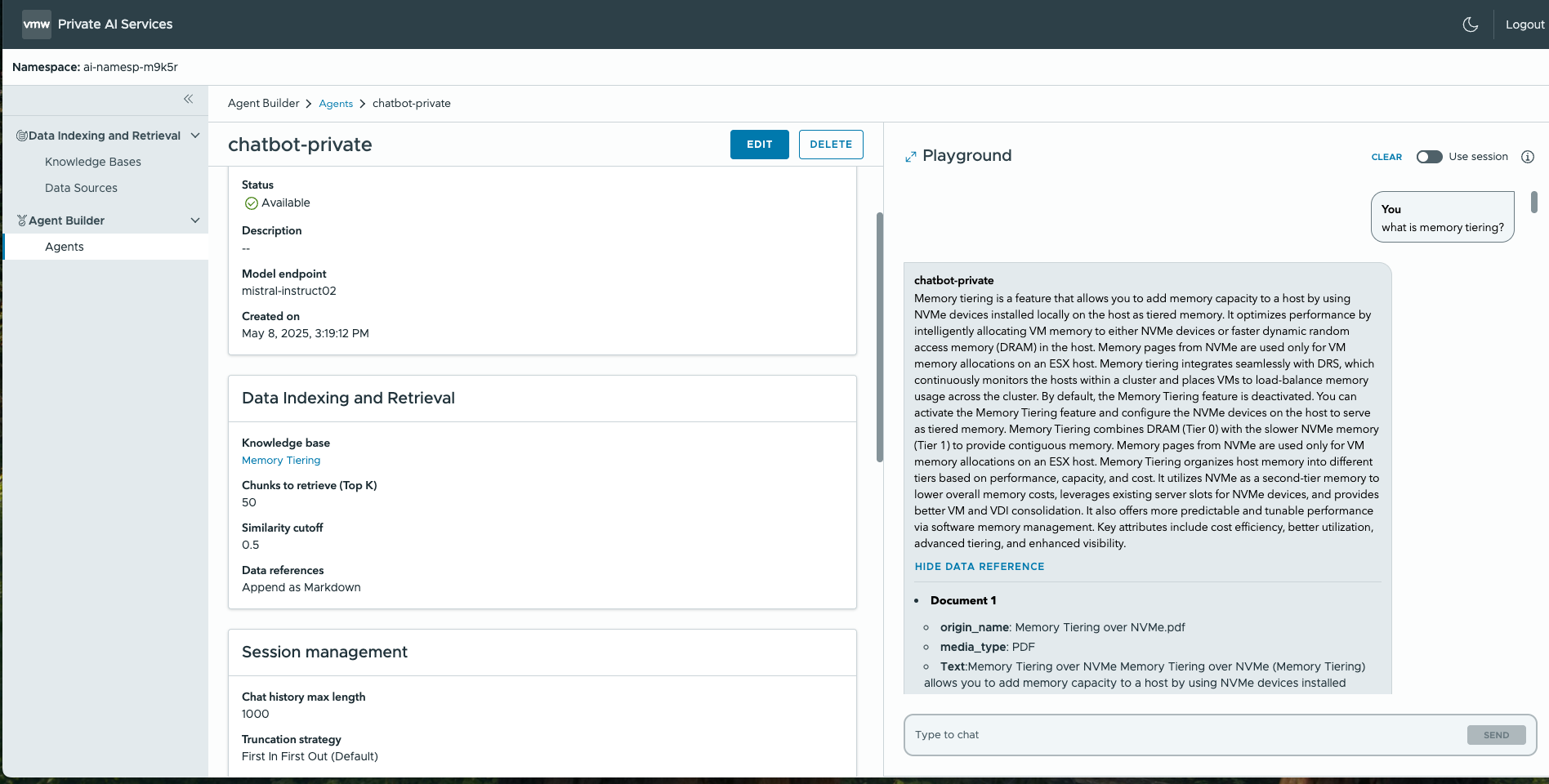Image resolution: width=1549 pixels, height=784 pixels.
Task: Open Knowledge Bases in the sidebar
Action: click(x=93, y=162)
